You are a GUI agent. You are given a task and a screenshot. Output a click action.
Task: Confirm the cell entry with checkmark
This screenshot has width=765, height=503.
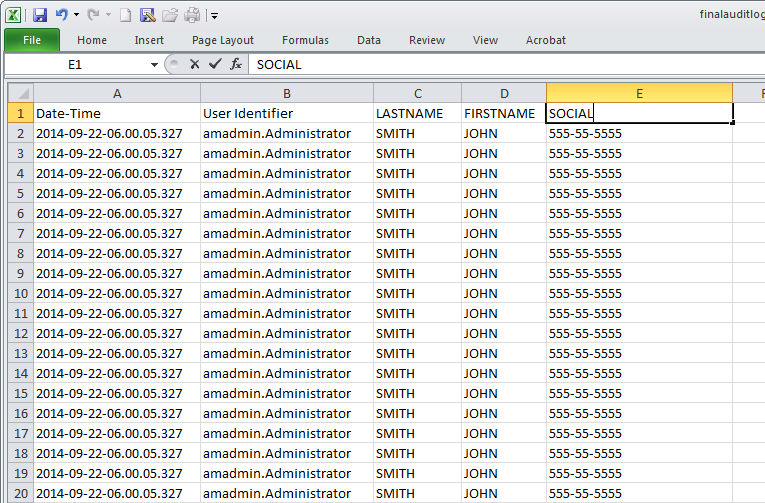point(215,64)
